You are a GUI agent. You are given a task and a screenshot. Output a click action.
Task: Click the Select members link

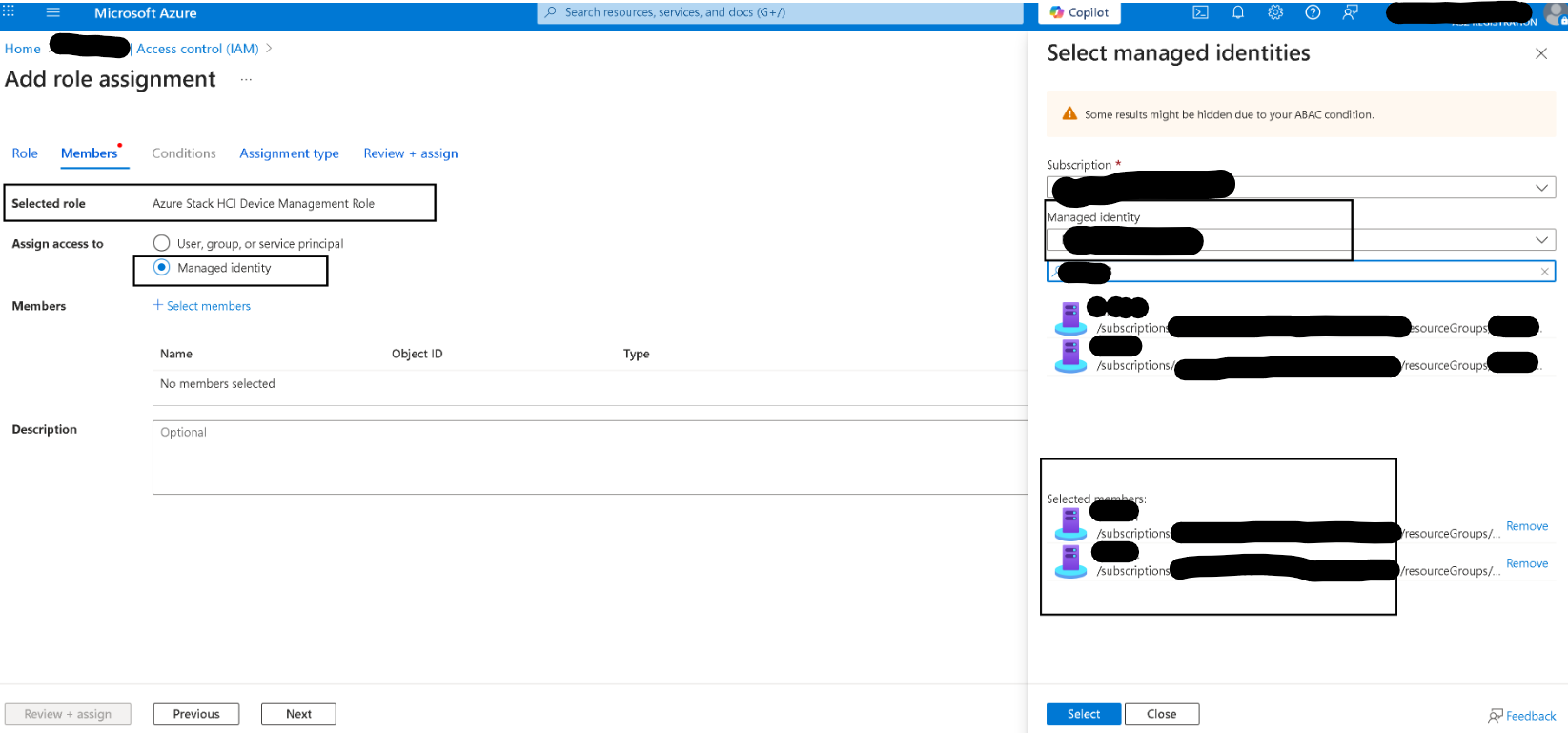(209, 306)
